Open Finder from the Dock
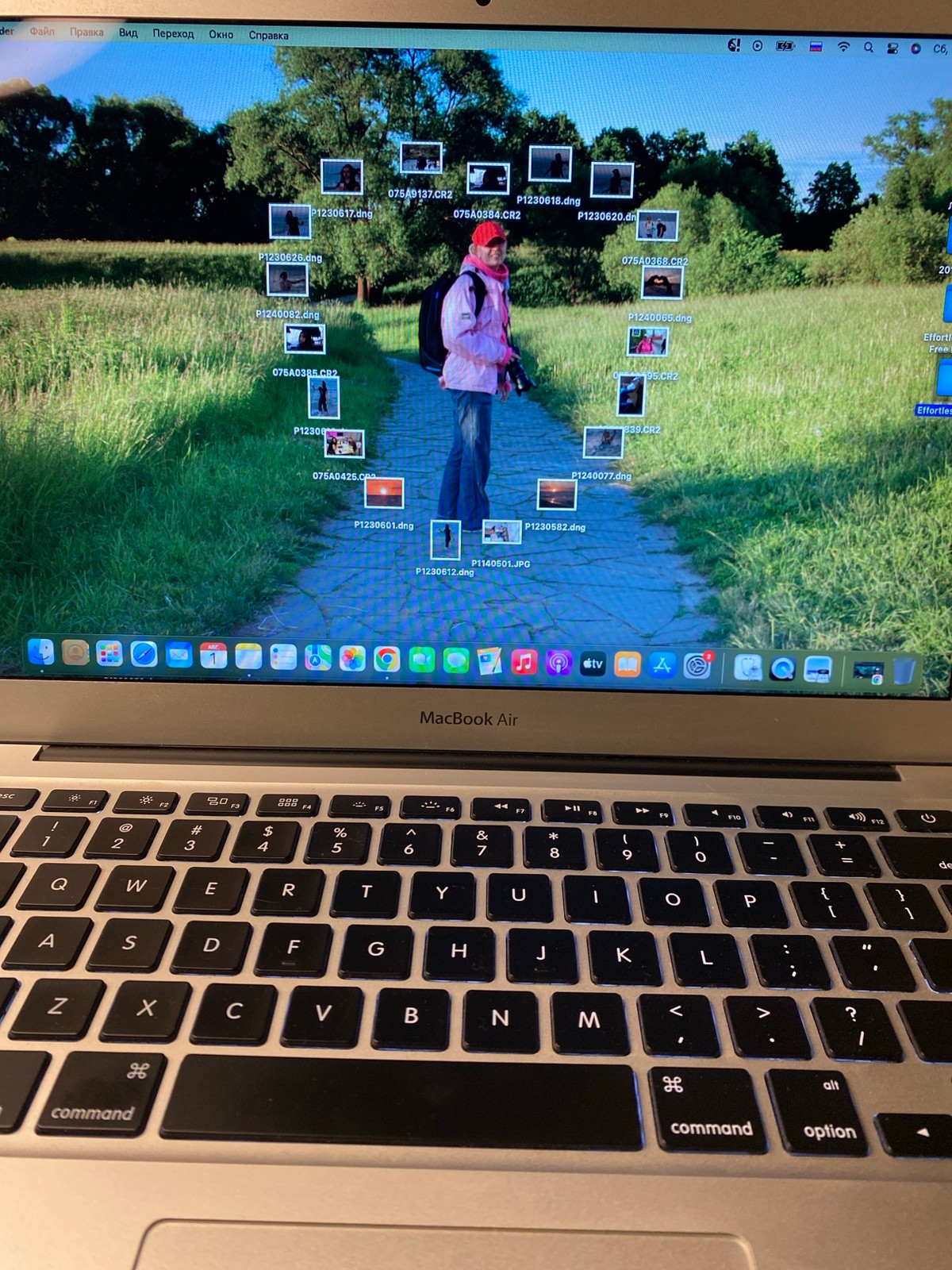Viewport: 952px width, 1270px height. point(41,652)
